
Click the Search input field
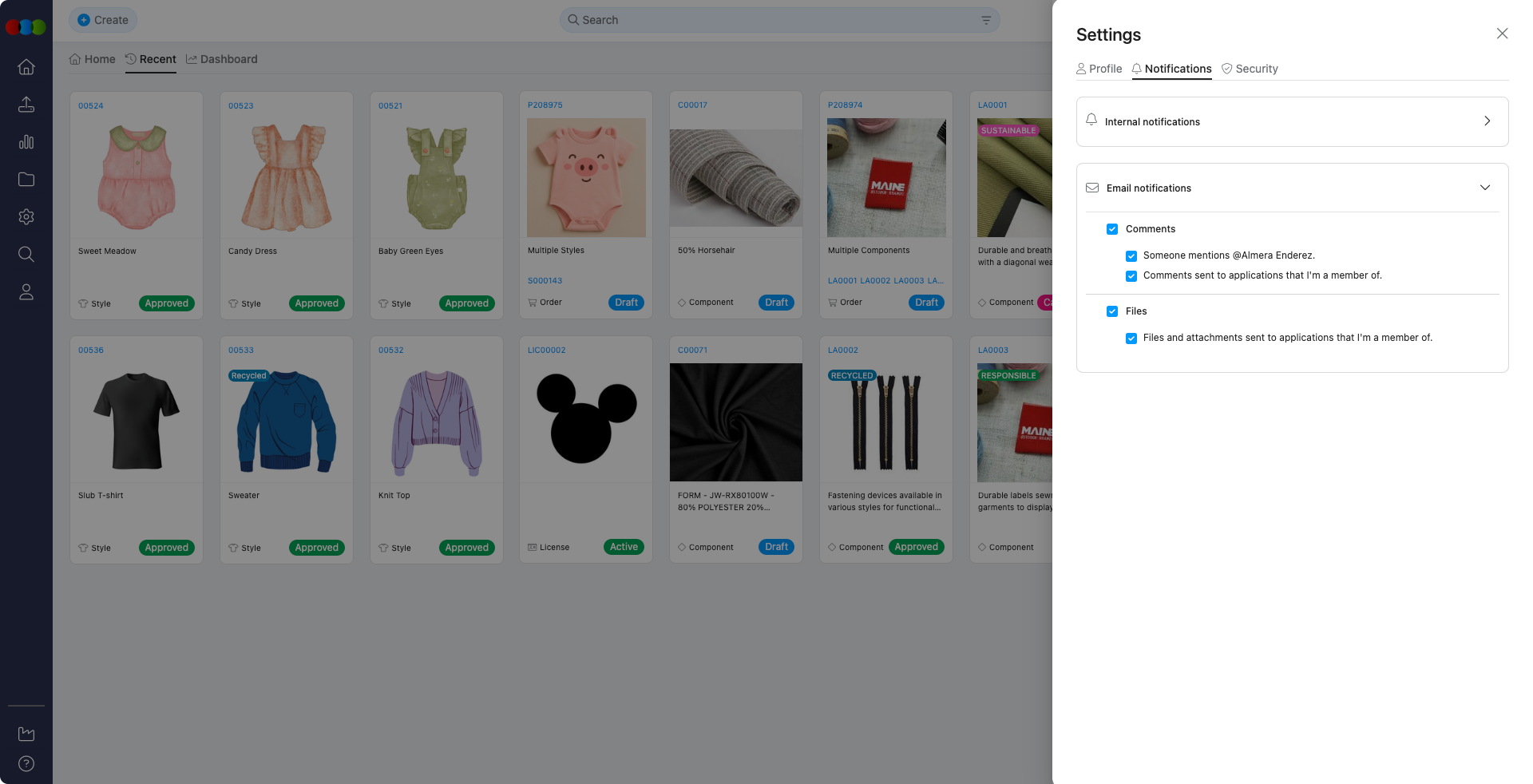766,20
